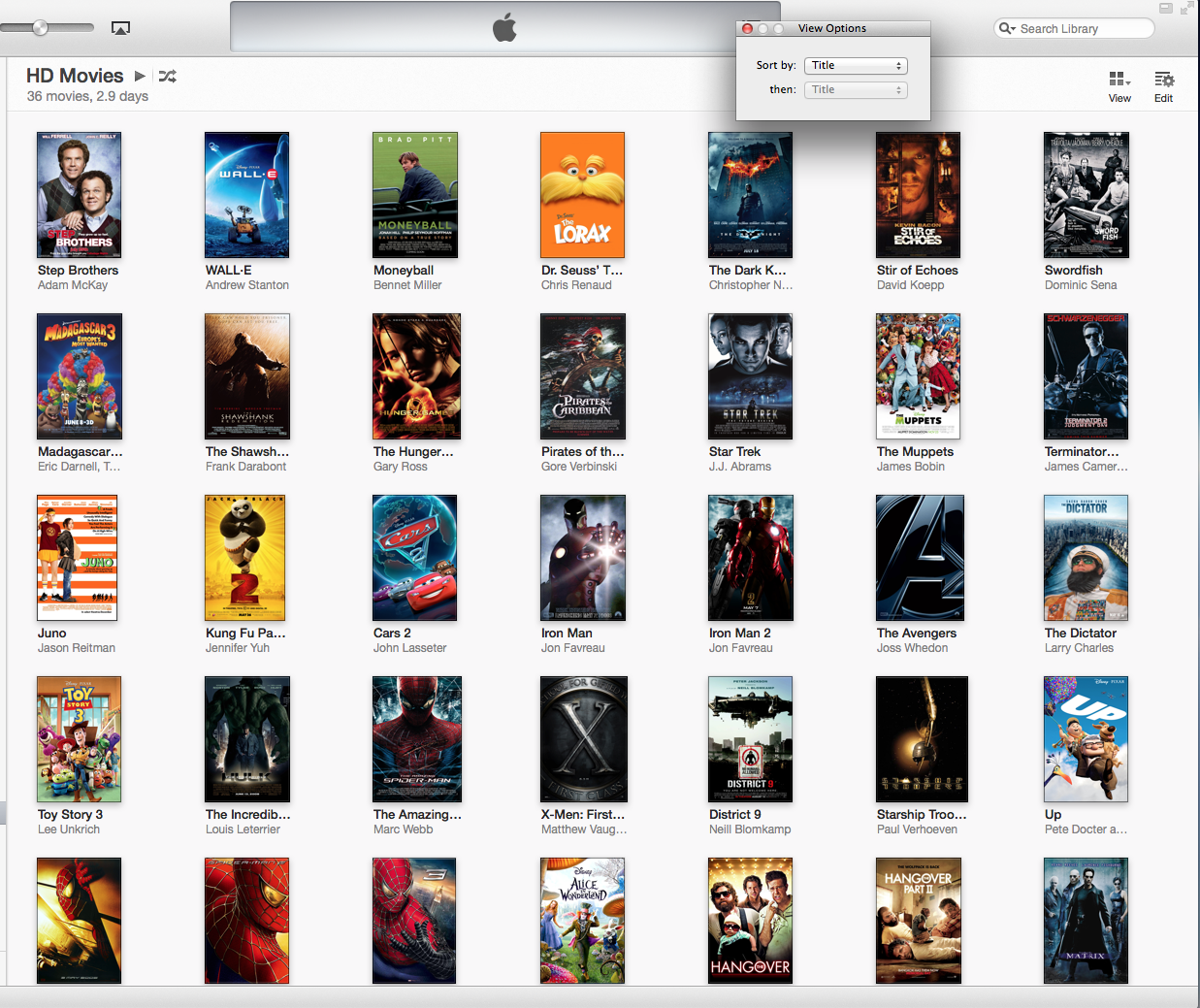Click the AirPlay icon
The width and height of the screenshot is (1200, 1008).
click(x=120, y=28)
